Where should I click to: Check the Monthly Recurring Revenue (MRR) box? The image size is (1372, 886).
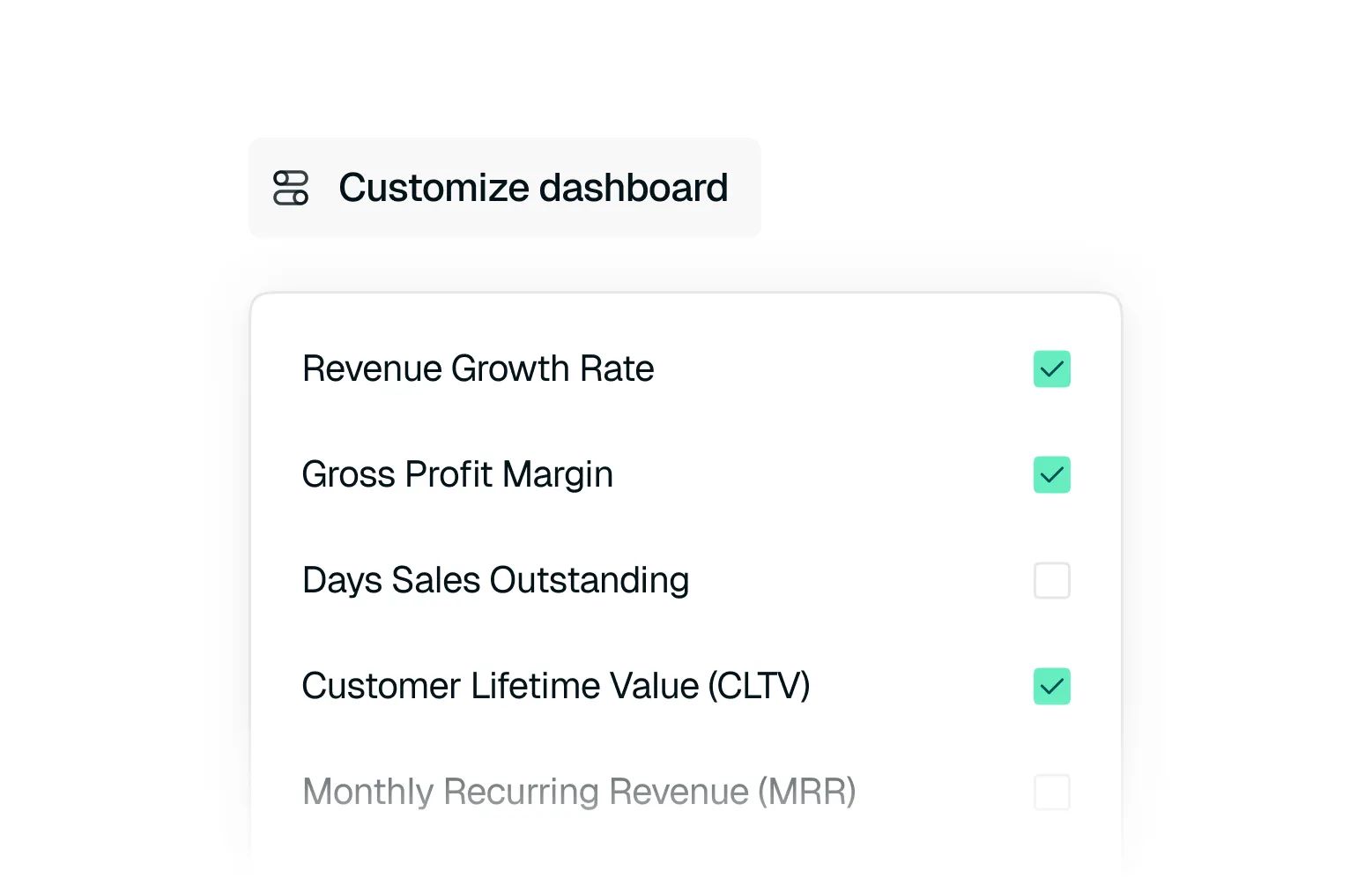tap(1051, 793)
